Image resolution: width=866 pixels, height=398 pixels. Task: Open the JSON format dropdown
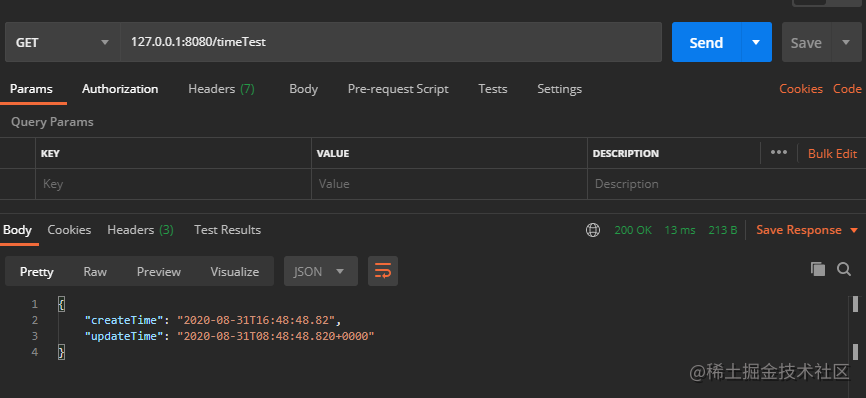click(x=321, y=271)
